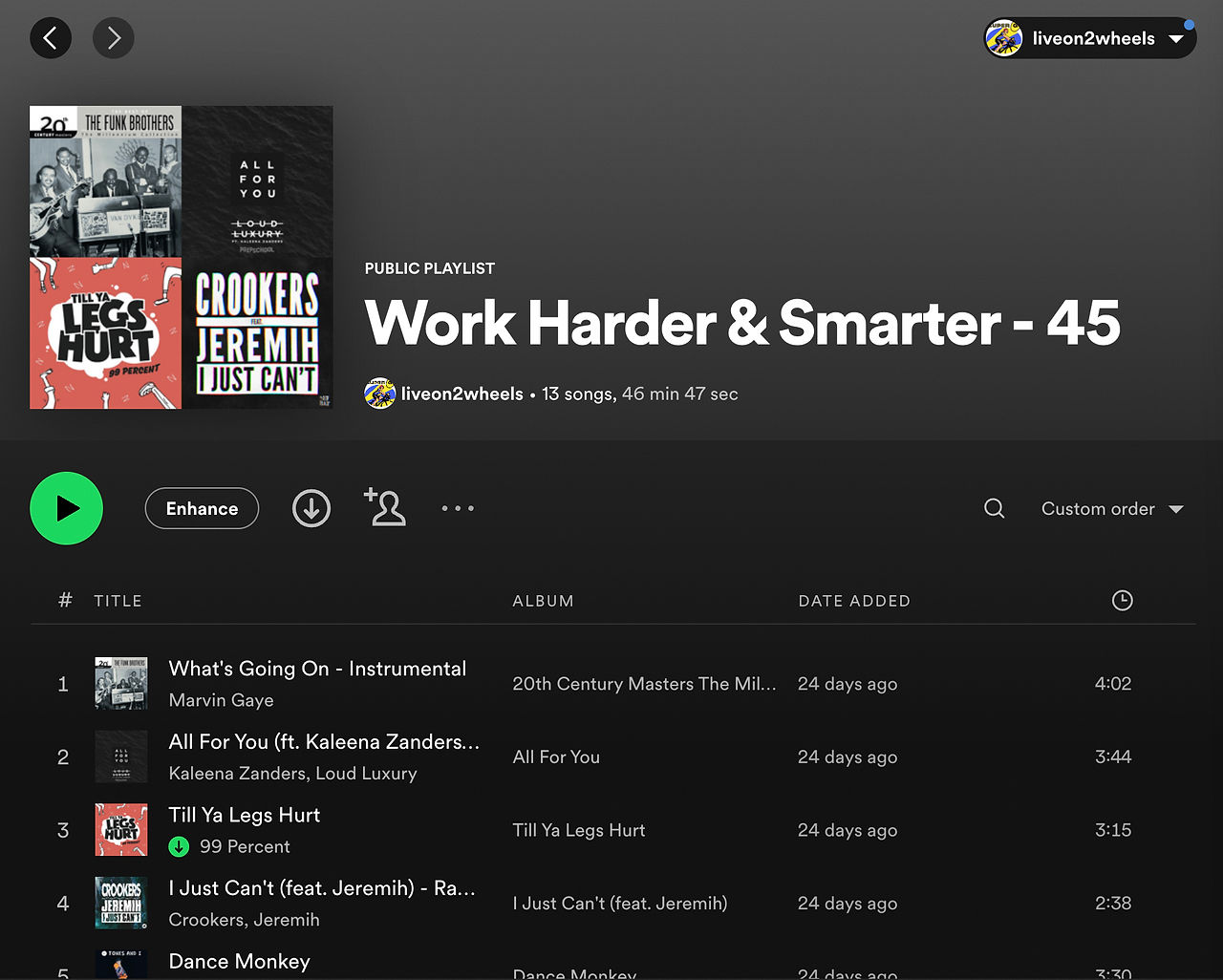
Task: Go back with the left arrow button
Action: [x=51, y=38]
